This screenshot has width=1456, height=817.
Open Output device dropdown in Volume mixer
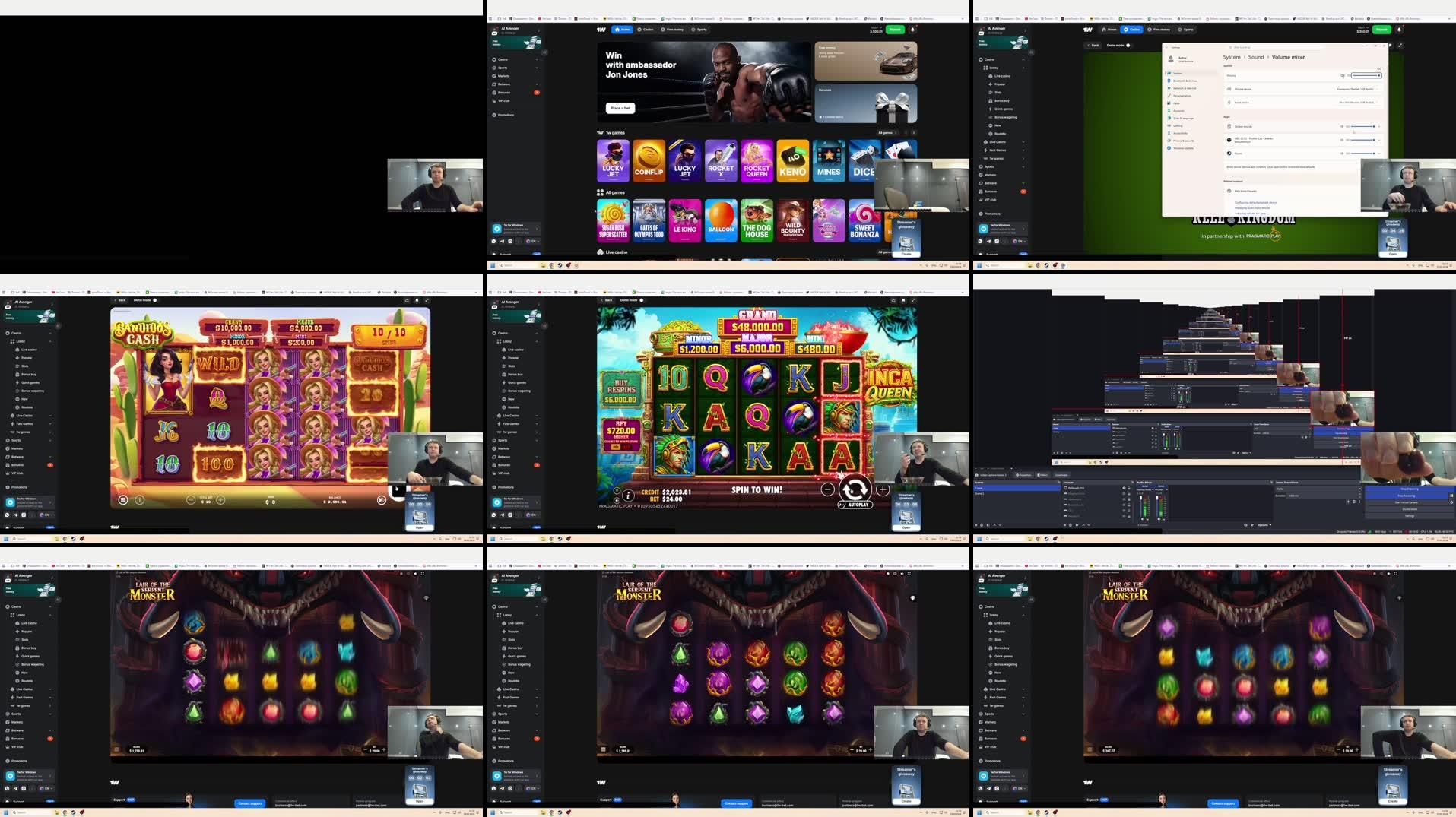[x=1356, y=89]
